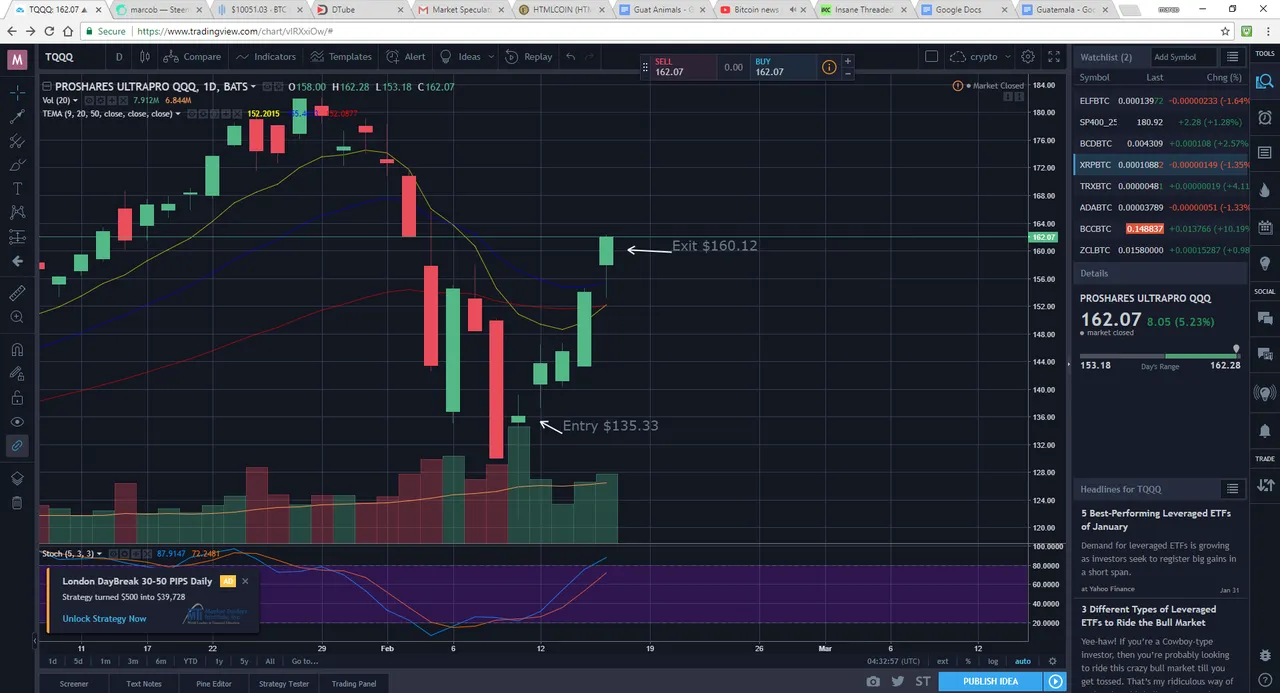Set time range to 6m
The width and height of the screenshot is (1280, 693).
click(161, 661)
